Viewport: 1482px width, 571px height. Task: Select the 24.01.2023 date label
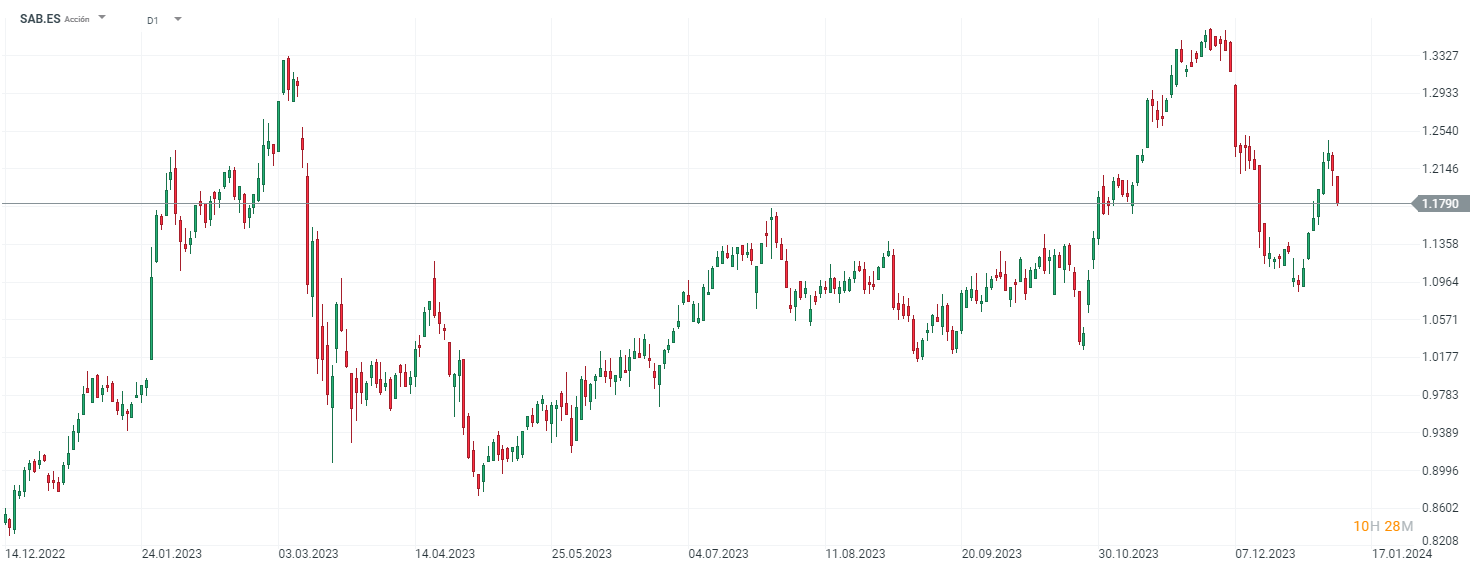coord(172,553)
